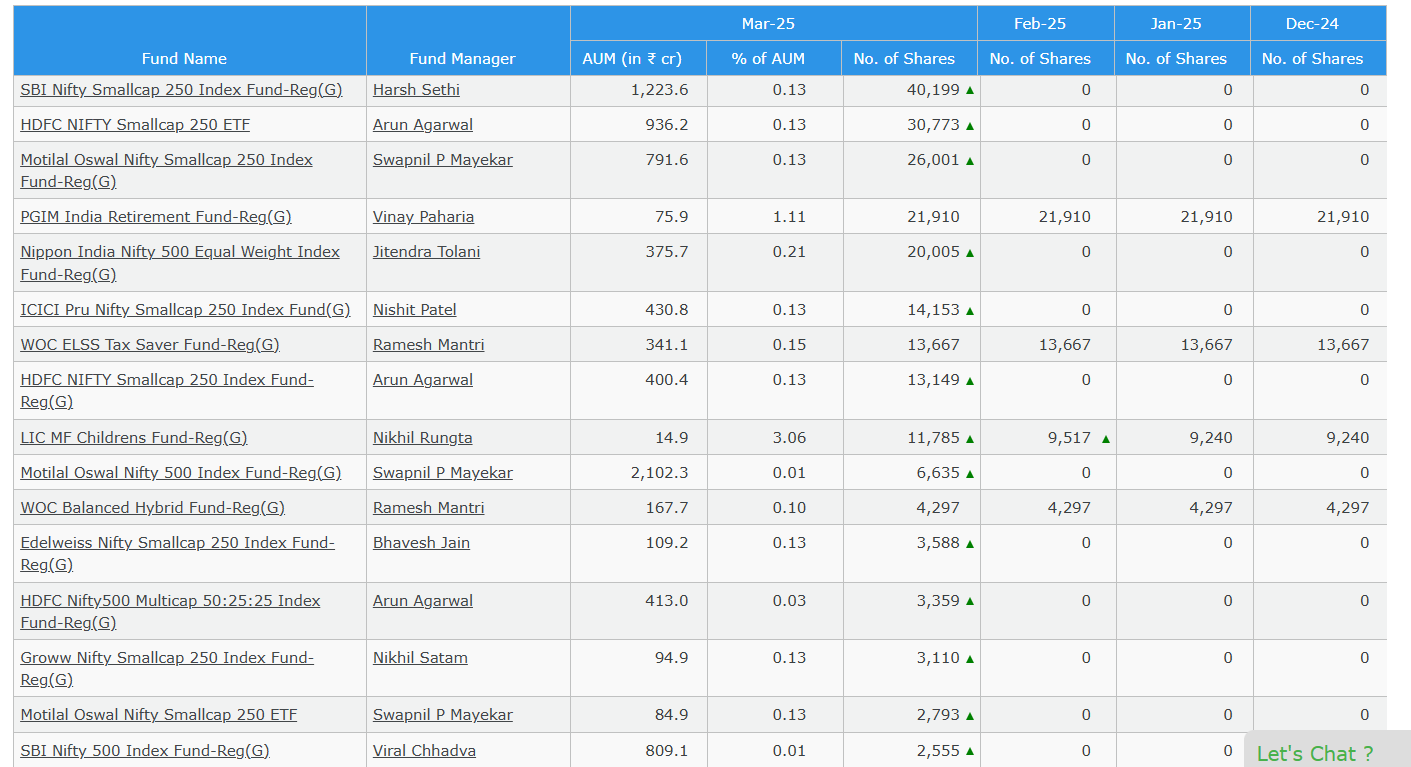This screenshot has height=767, width=1411.
Task: Open SBI Nifty 500 Index Fund-Reg(G)
Action: (x=145, y=751)
